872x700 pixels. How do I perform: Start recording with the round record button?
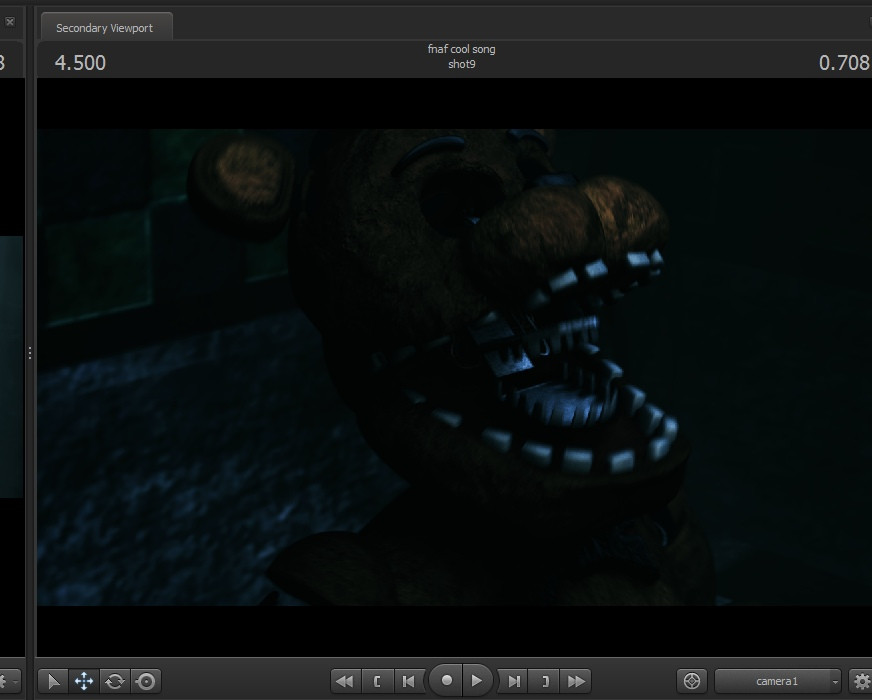point(446,680)
